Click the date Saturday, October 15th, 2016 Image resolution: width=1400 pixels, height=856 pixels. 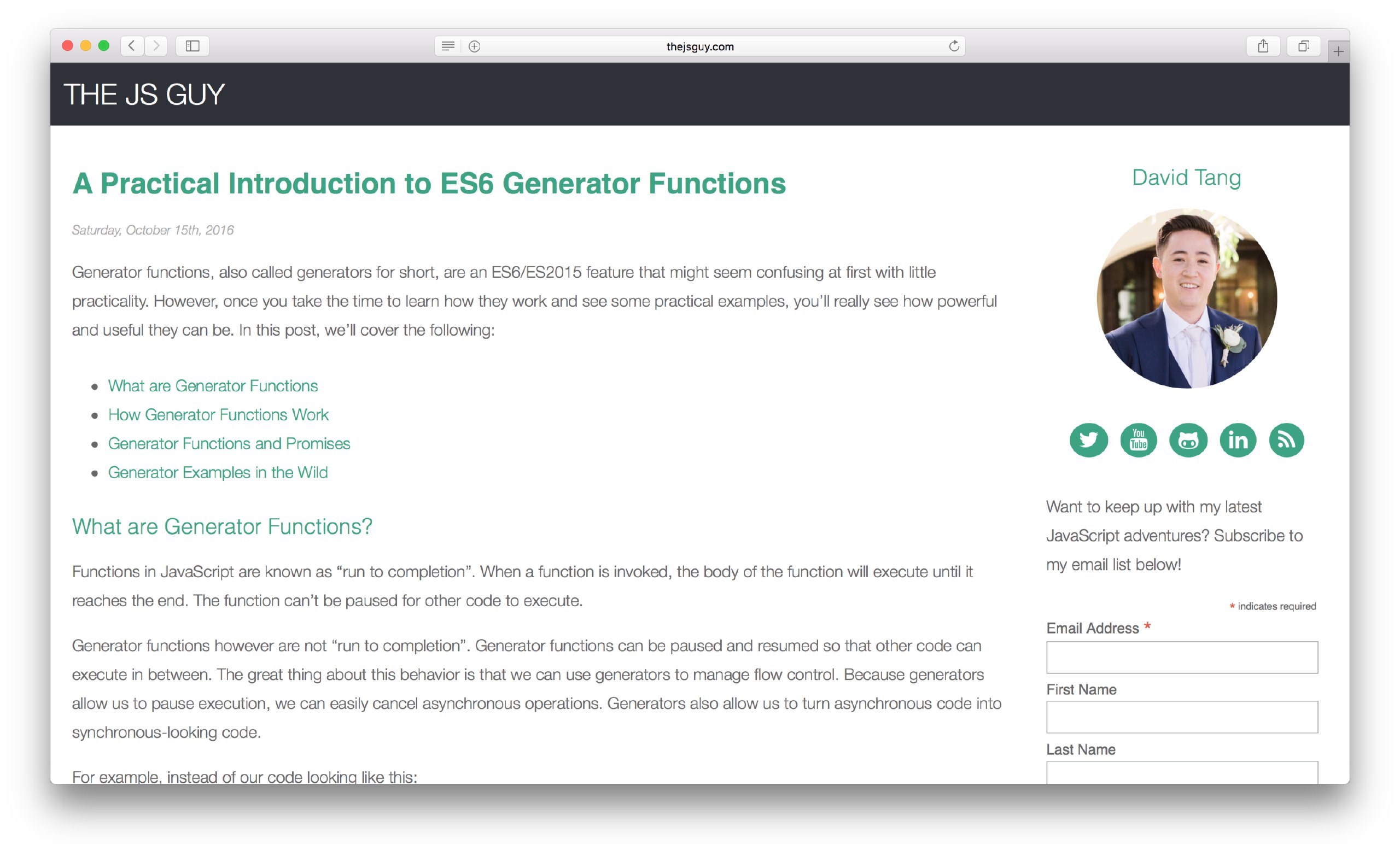pos(153,230)
